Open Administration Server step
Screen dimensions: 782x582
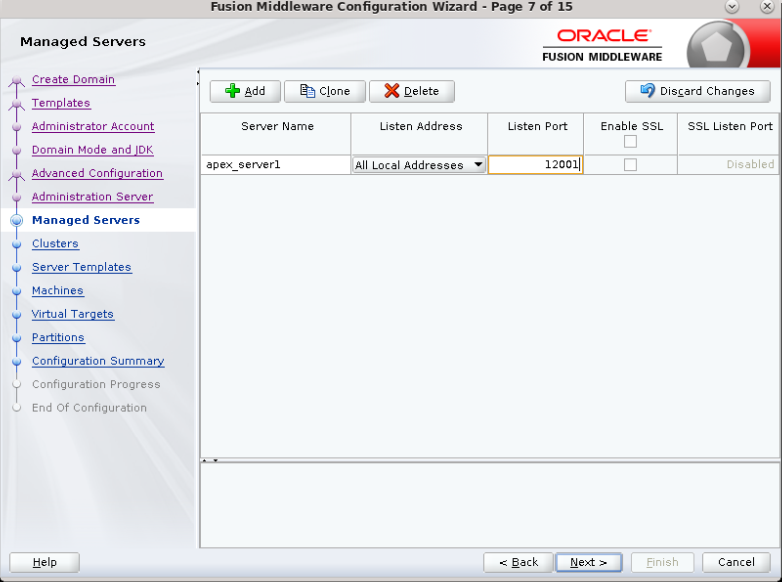[92, 196]
